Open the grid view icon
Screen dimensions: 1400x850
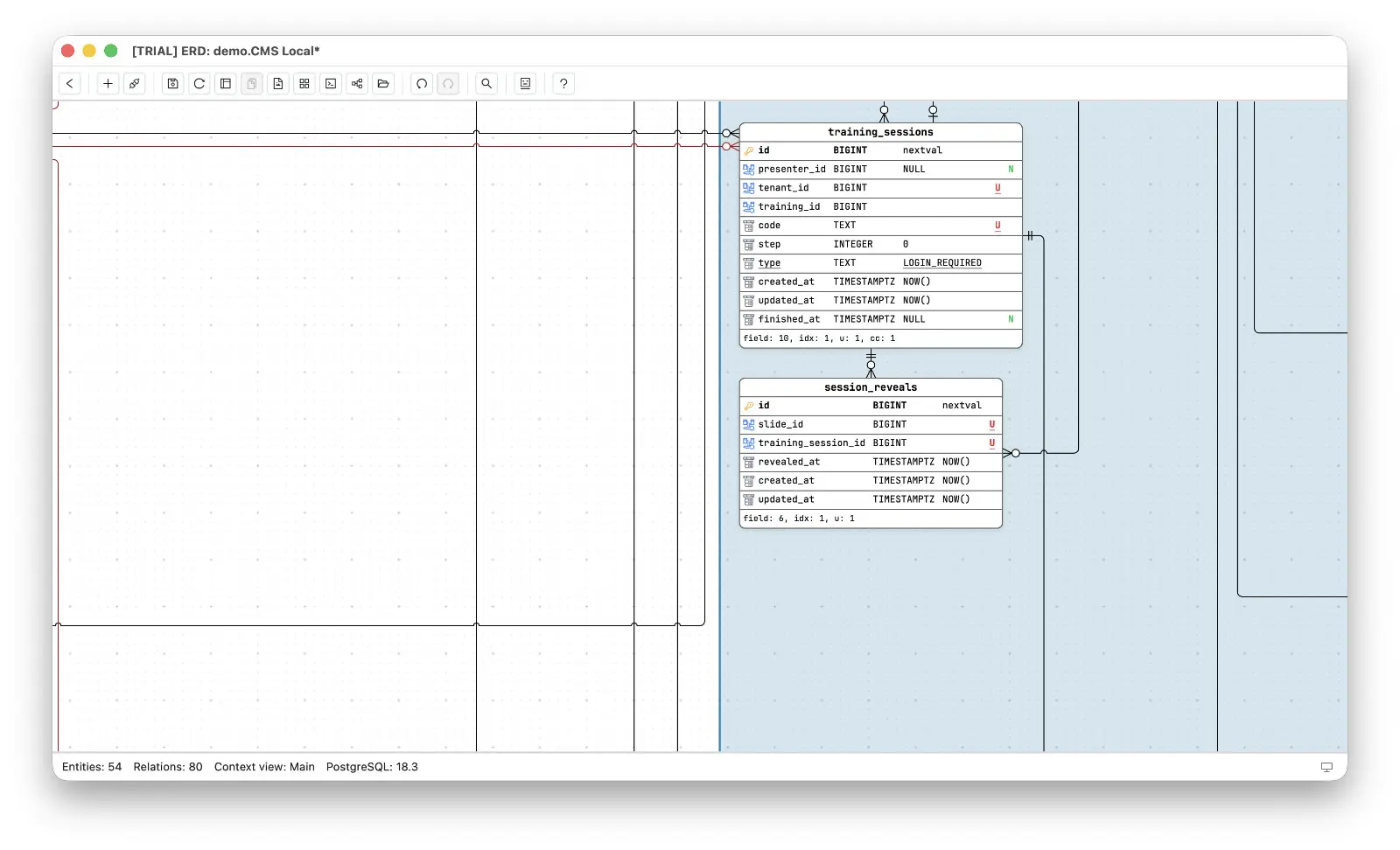(x=304, y=84)
